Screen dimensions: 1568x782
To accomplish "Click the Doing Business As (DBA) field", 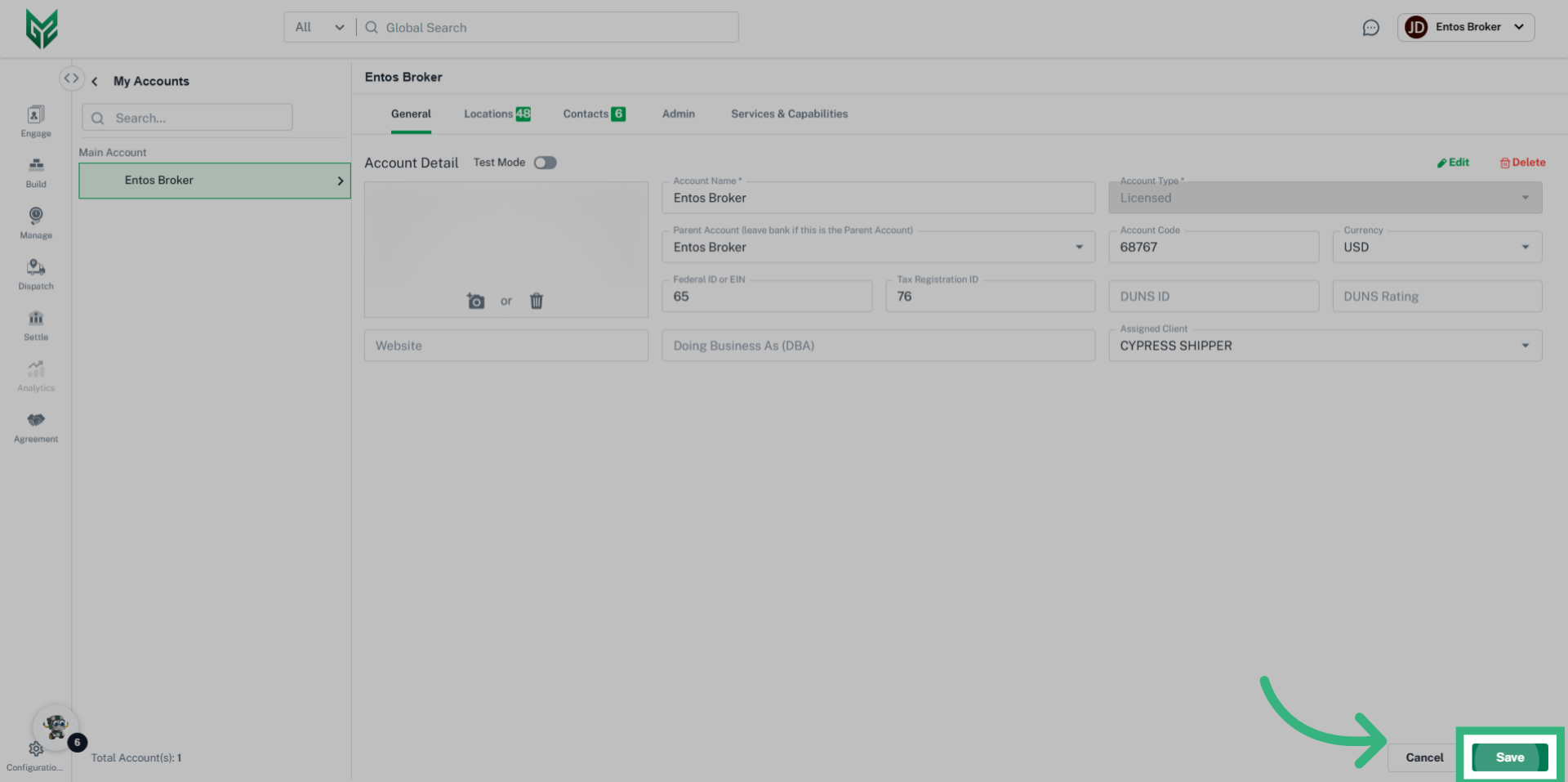I will [x=879, y=346].
